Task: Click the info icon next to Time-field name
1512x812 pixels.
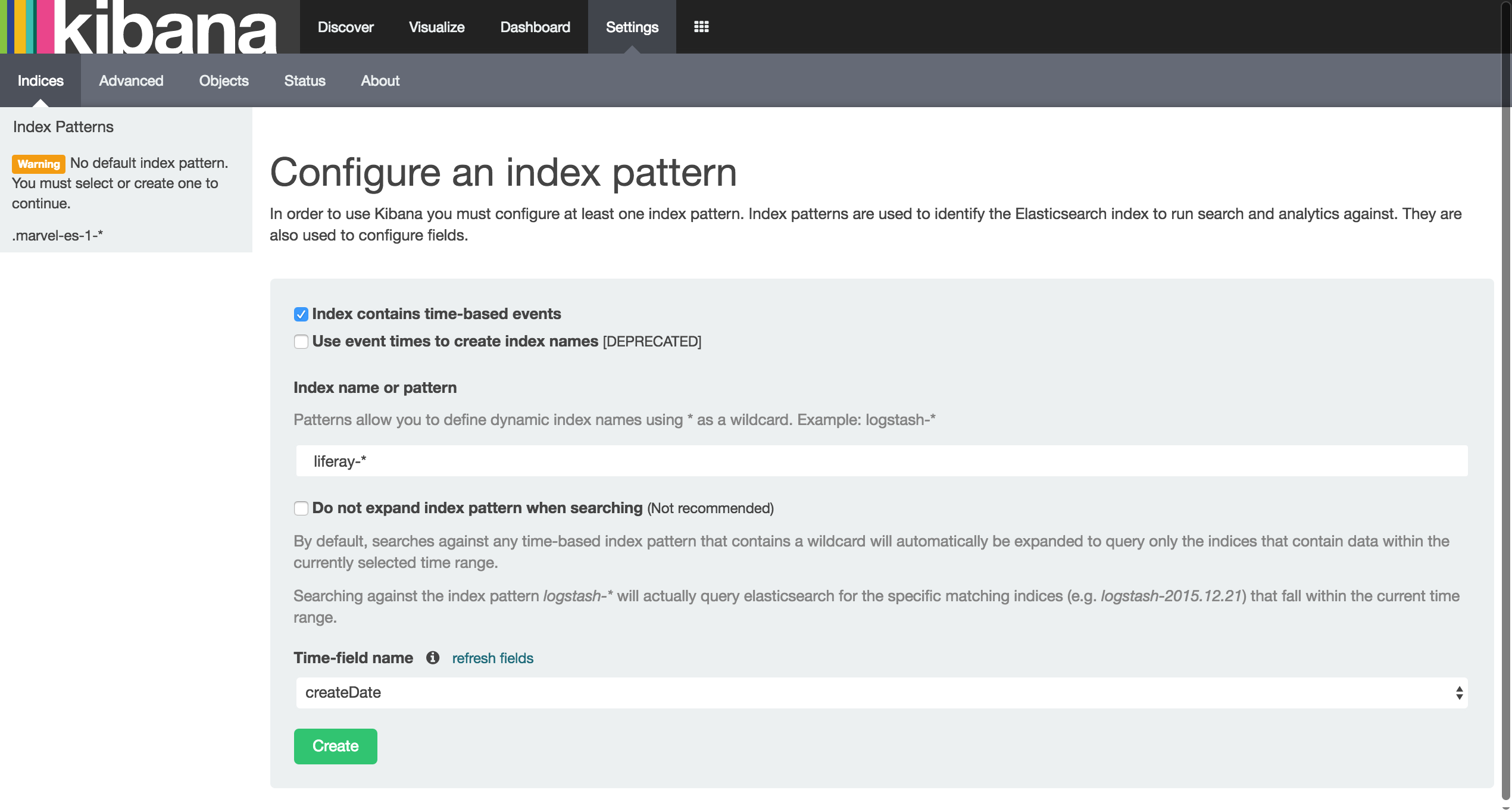Action: pos(431,657)
